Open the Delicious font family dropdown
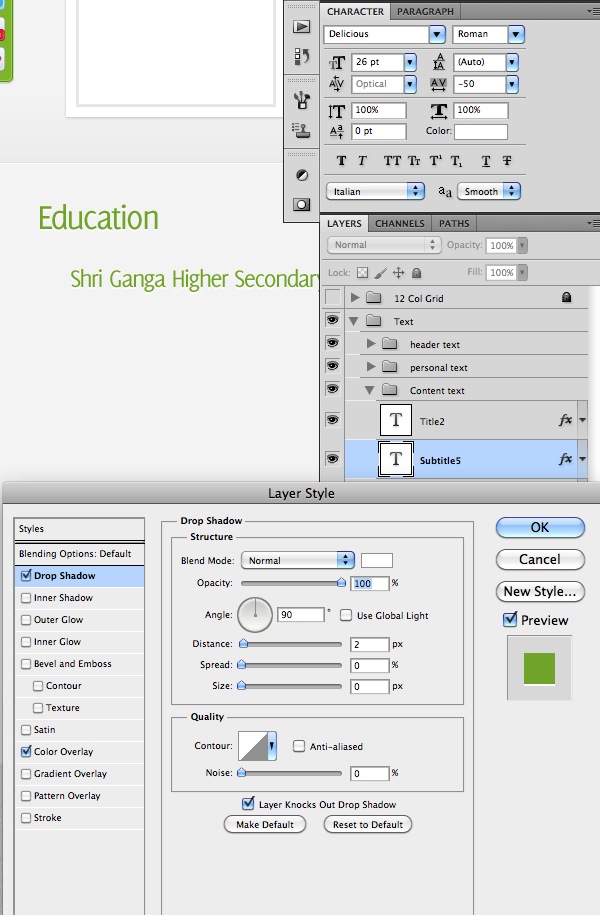This screenshot has height=915, width=600. (437, 34)
